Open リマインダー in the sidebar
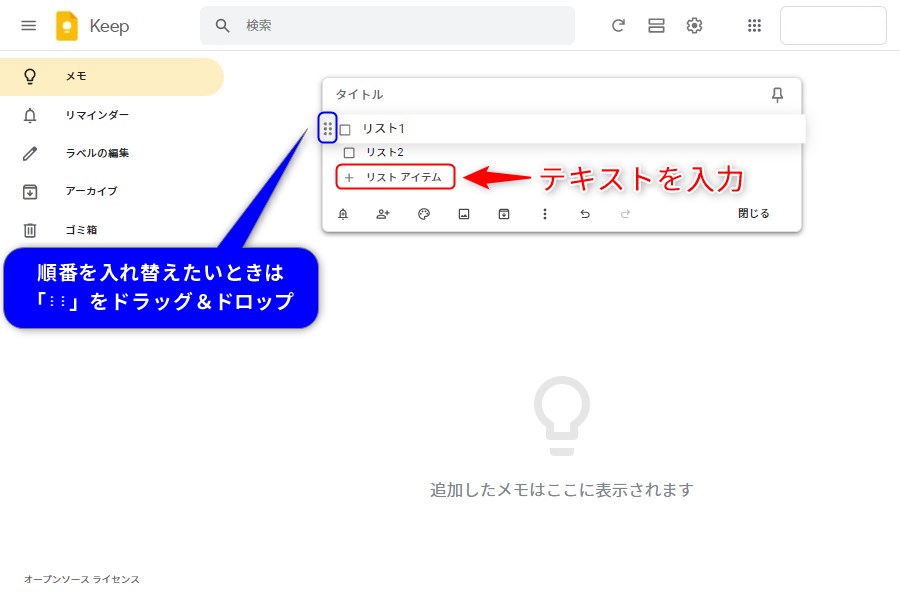Viewport: 900px width, 600px height. click(x=111, y=115)
